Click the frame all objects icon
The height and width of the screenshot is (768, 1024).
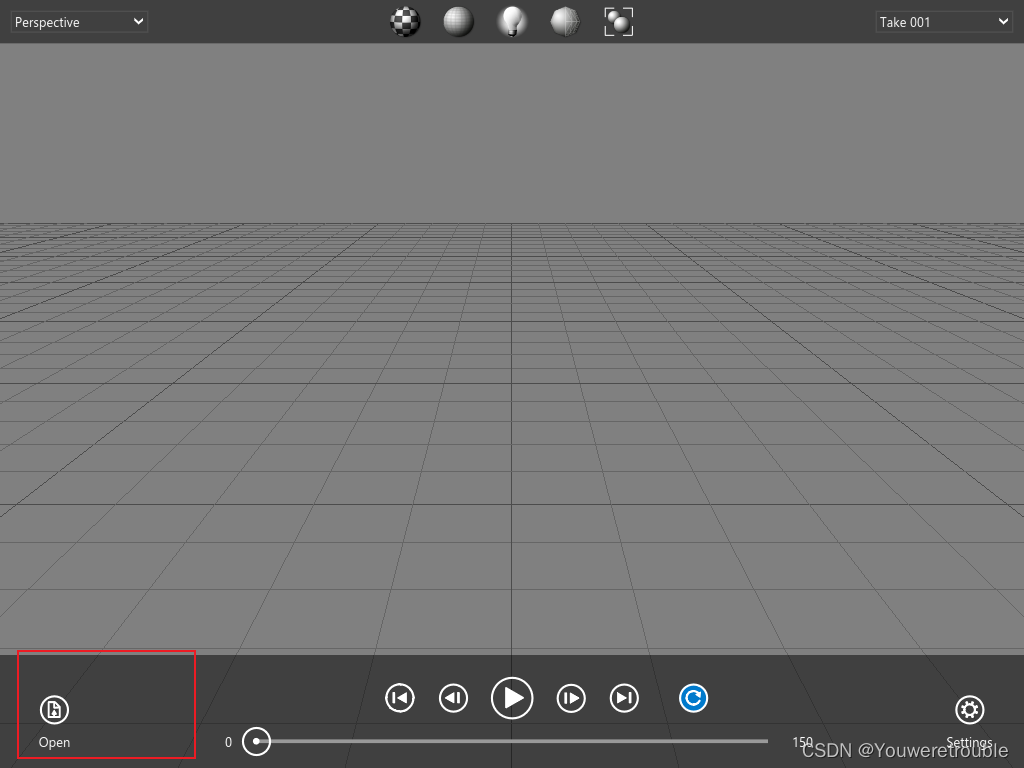pyautogui.click(x=618, y=22)
